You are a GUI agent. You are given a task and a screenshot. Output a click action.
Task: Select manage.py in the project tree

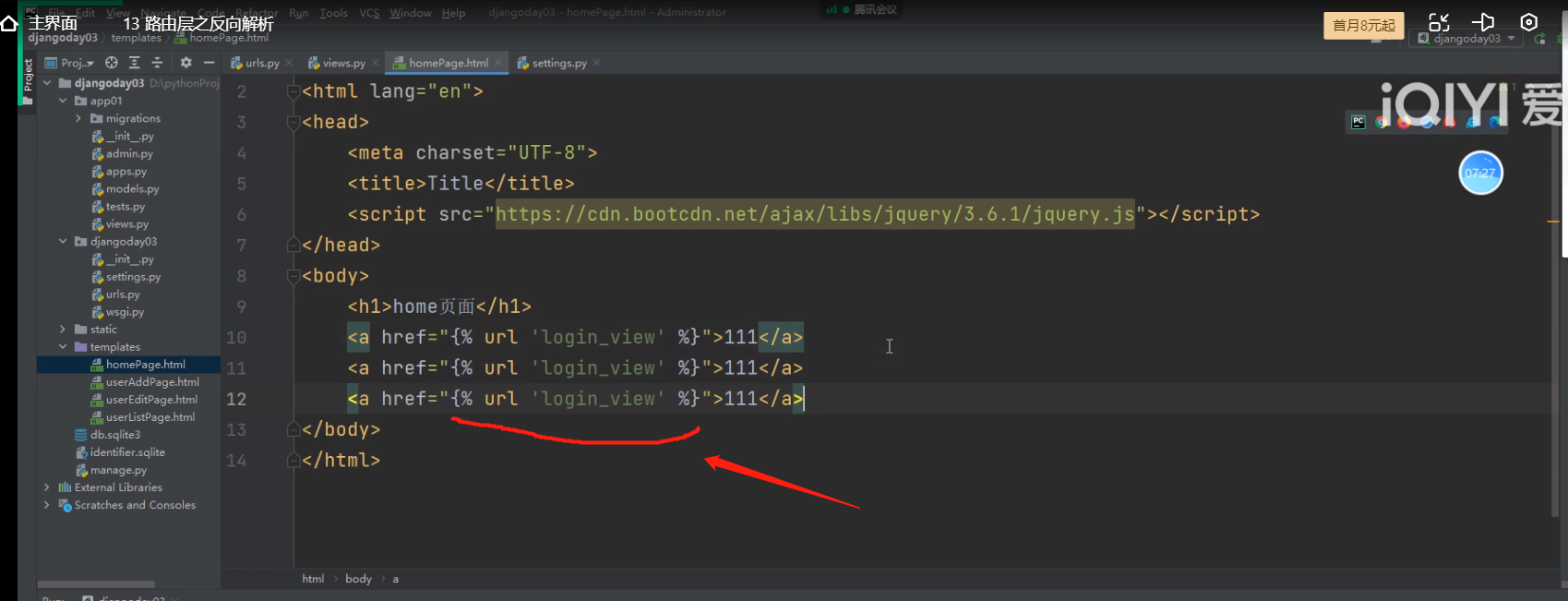[111, 470]
